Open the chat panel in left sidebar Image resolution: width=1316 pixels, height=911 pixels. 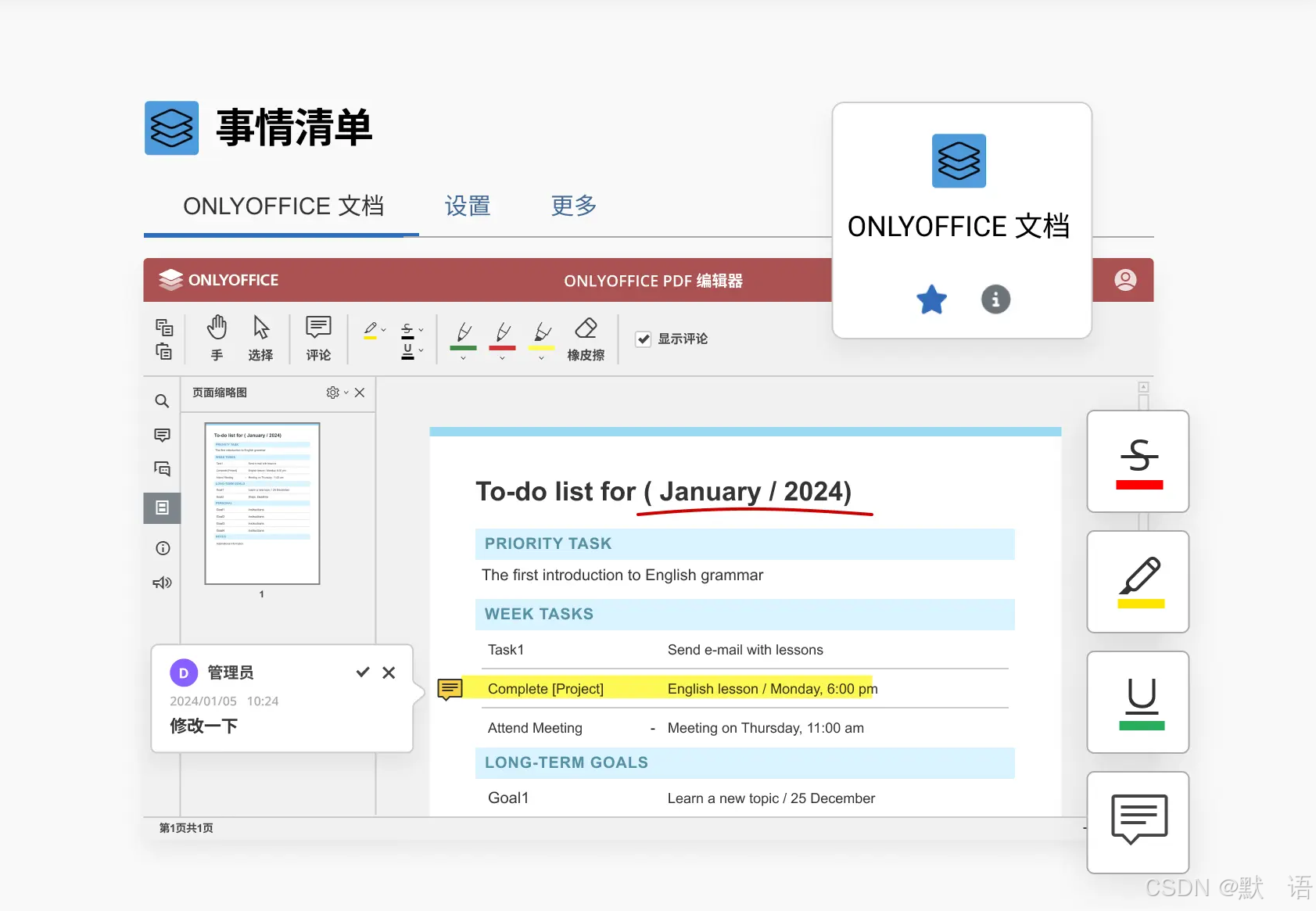click(x=162, y=469)
